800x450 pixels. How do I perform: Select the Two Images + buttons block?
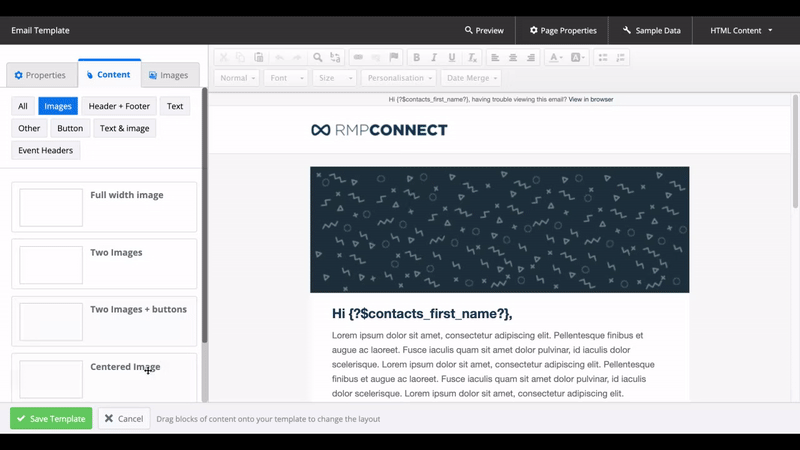coord(104,321)
